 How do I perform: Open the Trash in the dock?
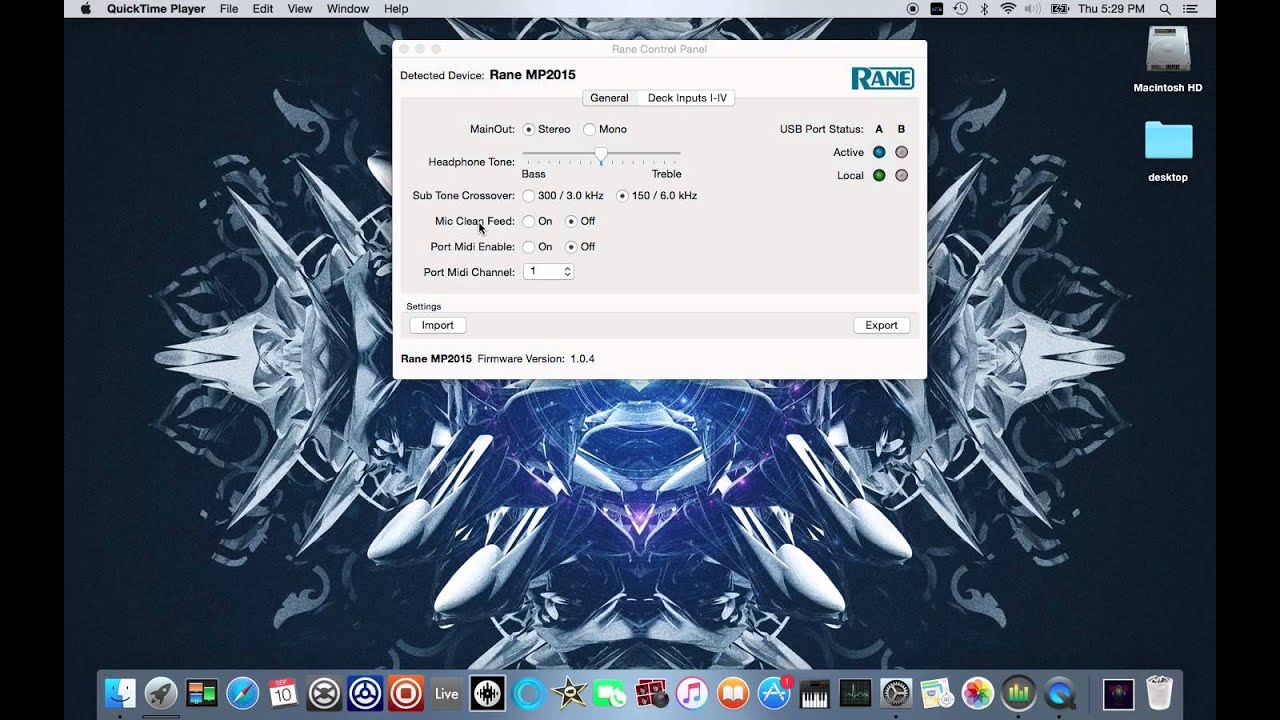pos(1159,693)
